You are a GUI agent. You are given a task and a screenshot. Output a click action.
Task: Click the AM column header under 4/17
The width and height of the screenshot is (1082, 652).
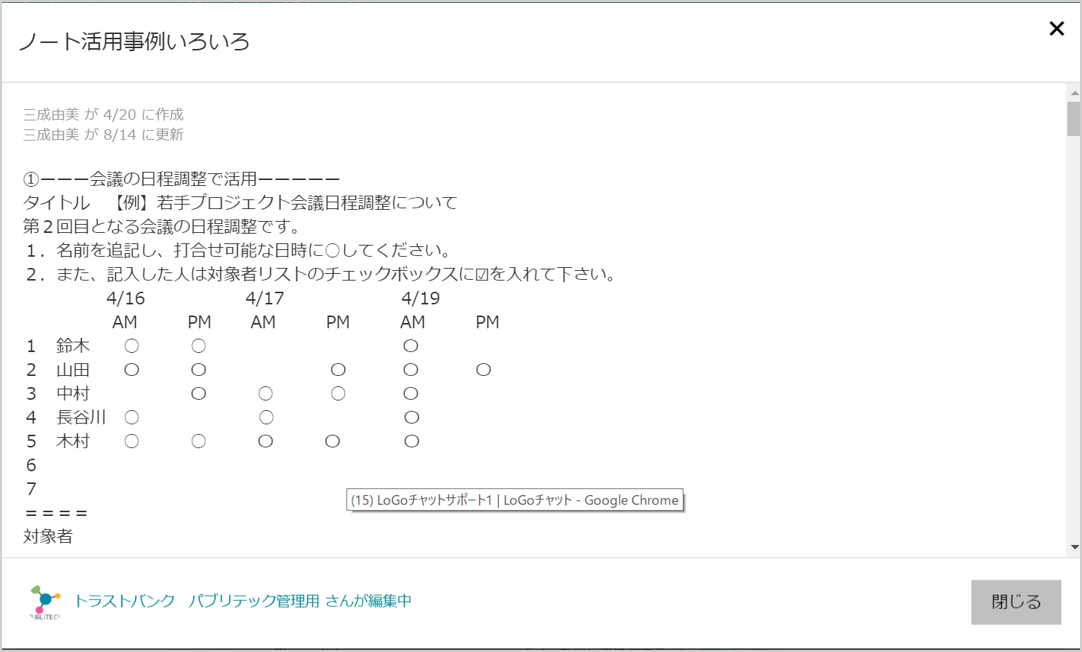click(x=263, y=321)
